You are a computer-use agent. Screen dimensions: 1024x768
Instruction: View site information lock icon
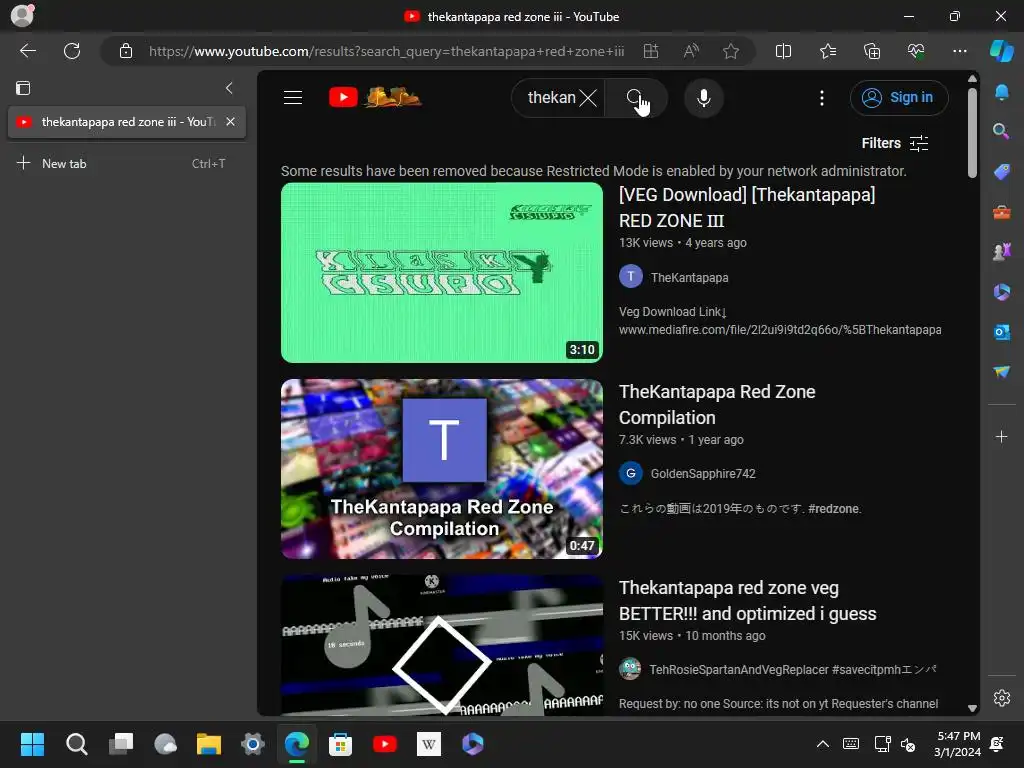tap(126, 51)
